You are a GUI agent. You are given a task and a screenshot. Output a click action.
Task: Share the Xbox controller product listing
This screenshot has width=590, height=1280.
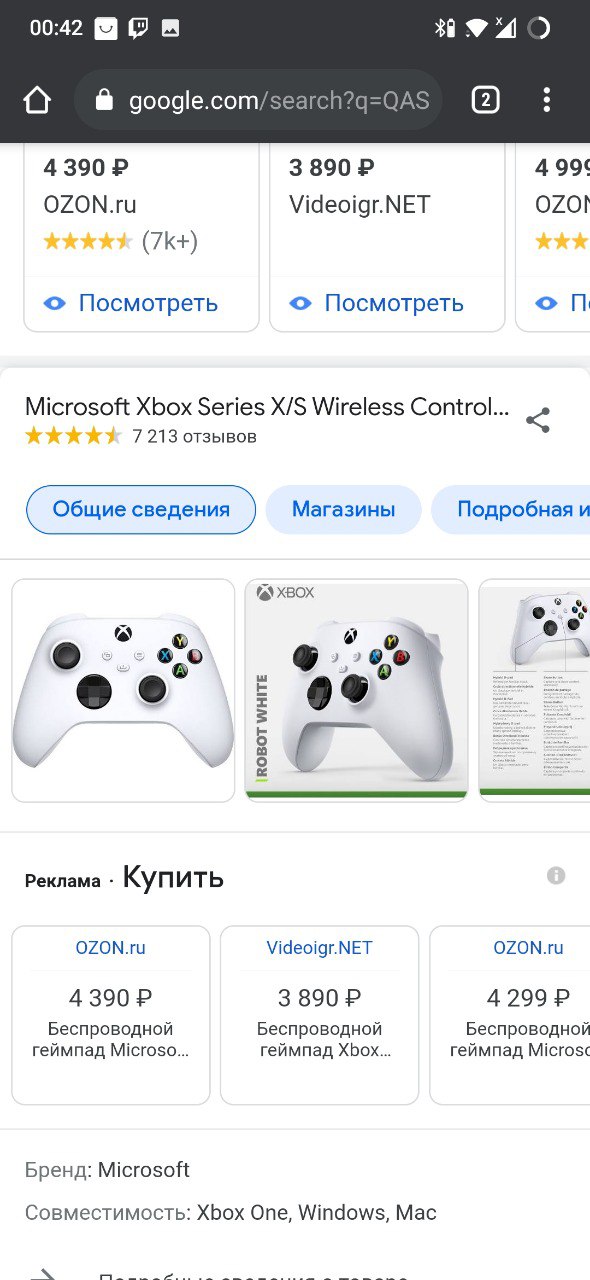coord(538,420)
